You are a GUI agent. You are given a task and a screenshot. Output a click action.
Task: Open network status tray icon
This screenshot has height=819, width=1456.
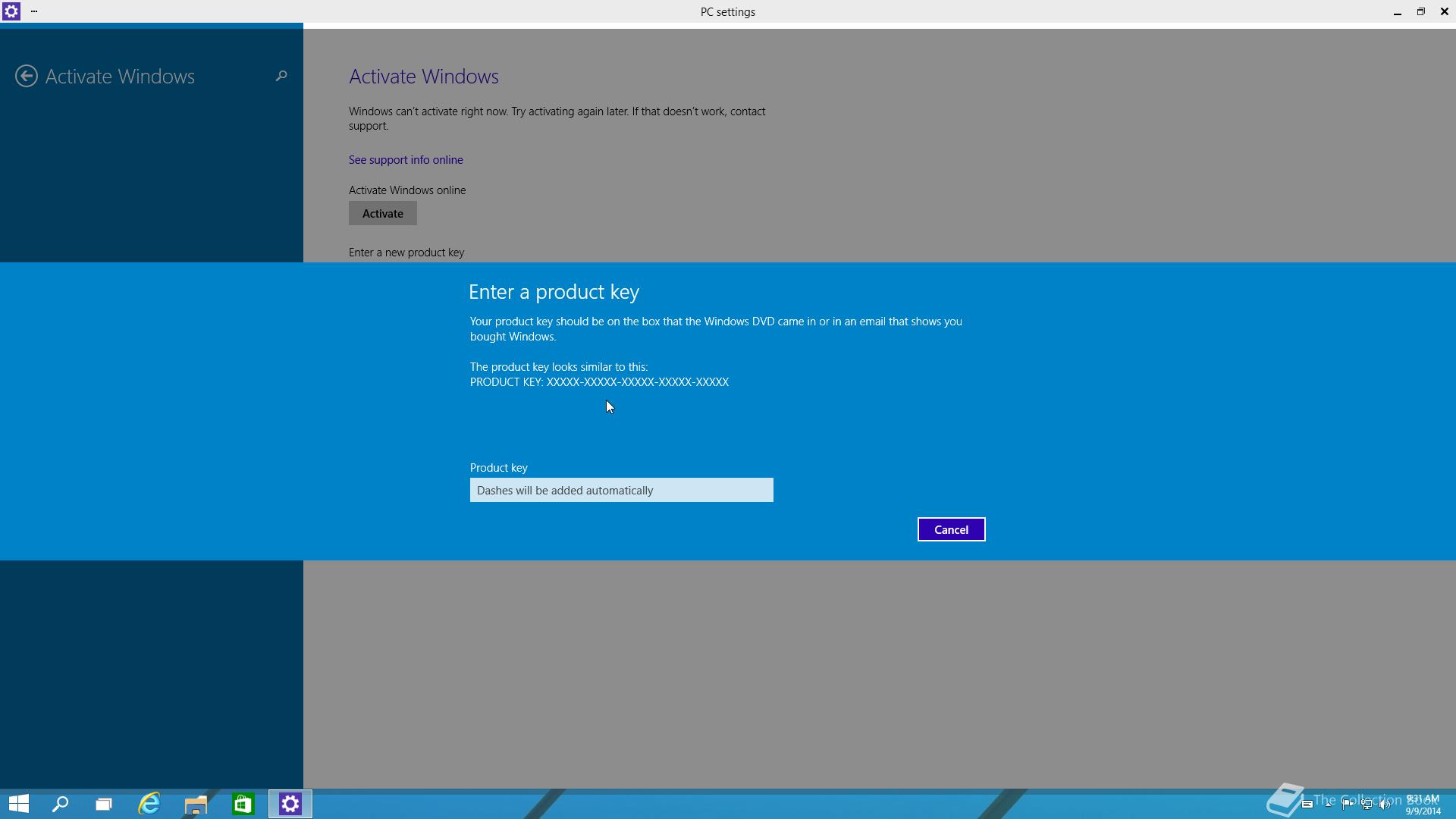[x=1367, y=805]
